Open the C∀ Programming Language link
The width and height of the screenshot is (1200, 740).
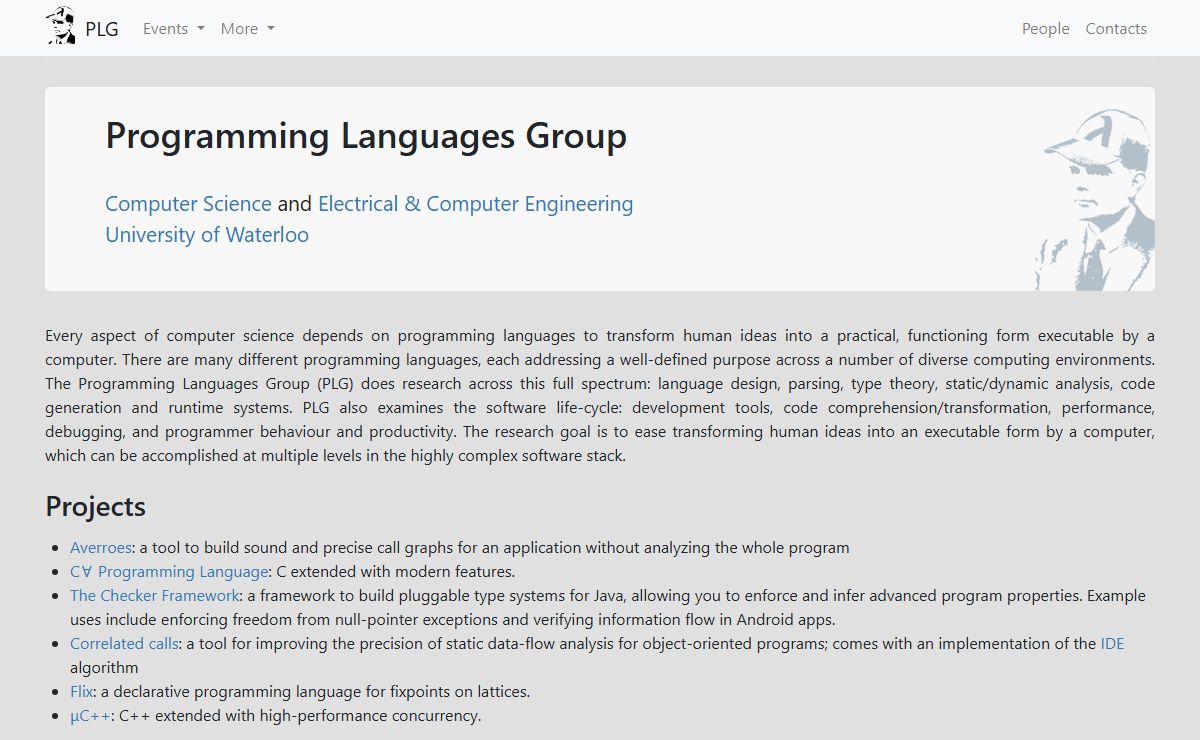[169, 572]
